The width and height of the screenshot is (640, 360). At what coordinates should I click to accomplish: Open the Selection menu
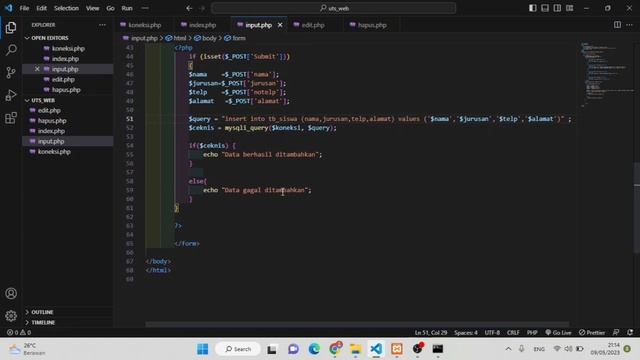point(66,8)
